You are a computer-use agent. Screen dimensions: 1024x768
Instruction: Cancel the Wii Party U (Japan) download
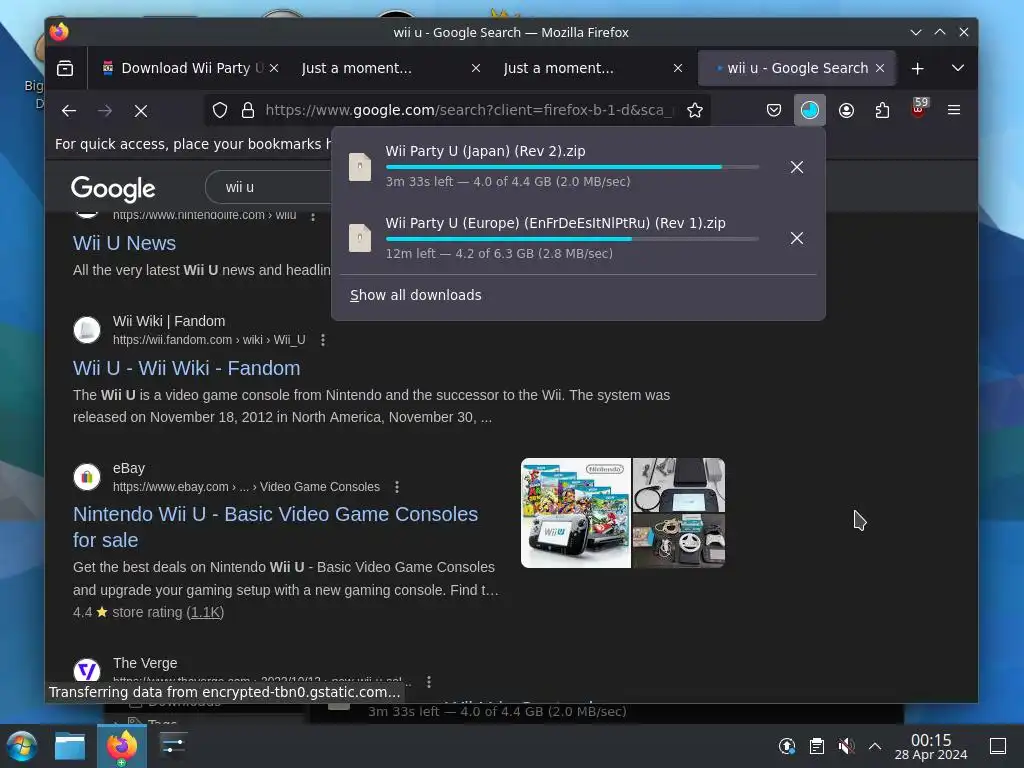click(x=797, y=167)
